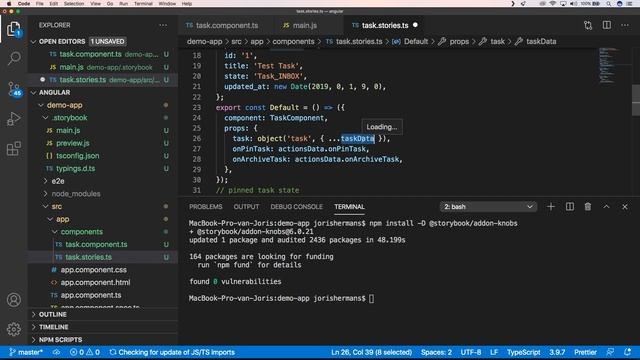Click synchronize changes cloud icon
Image resolution: width=640 pixels, height=360 pixels.
56,352
